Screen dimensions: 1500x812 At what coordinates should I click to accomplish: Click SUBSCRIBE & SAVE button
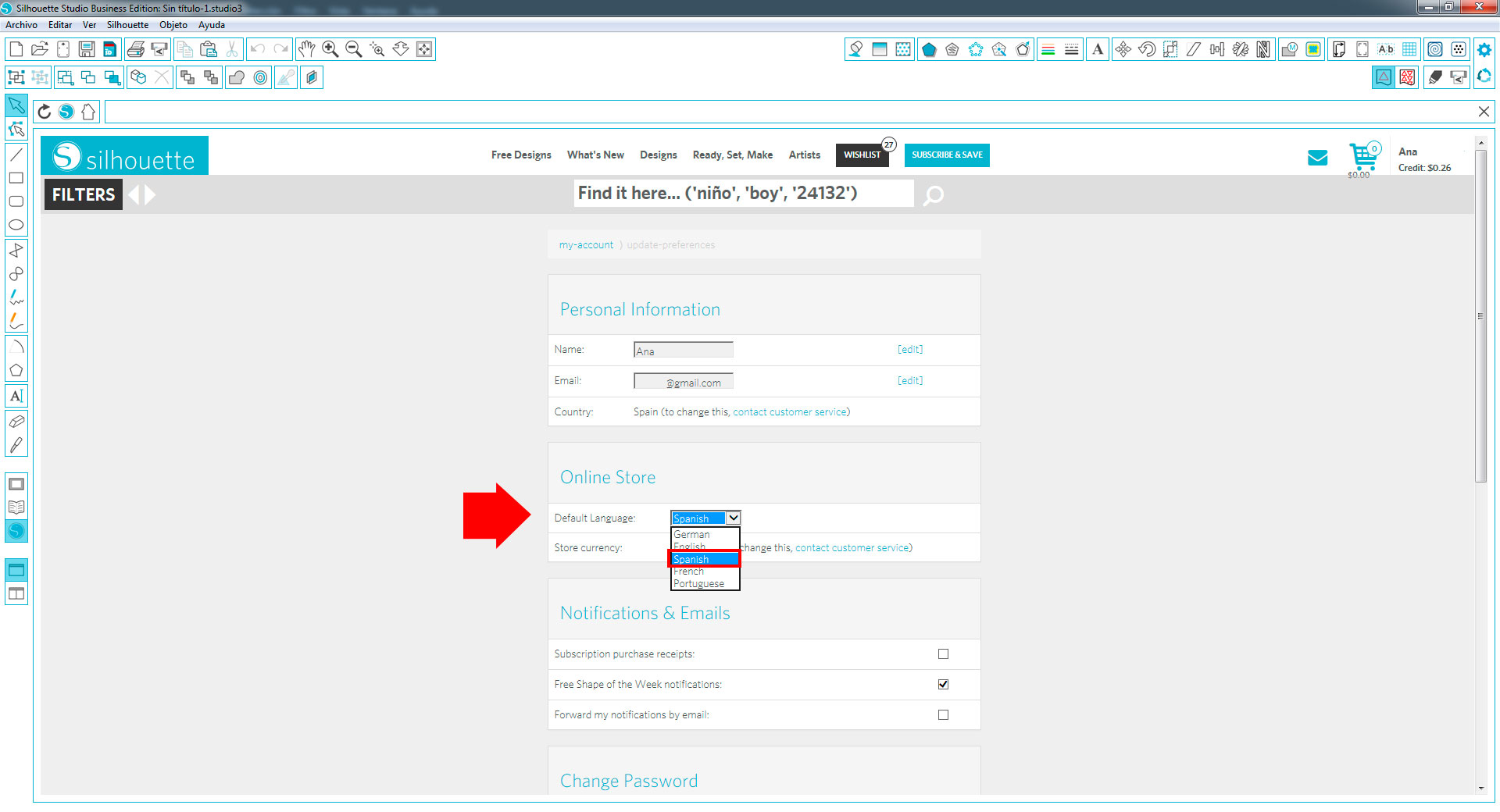click(x=947, y=155)
